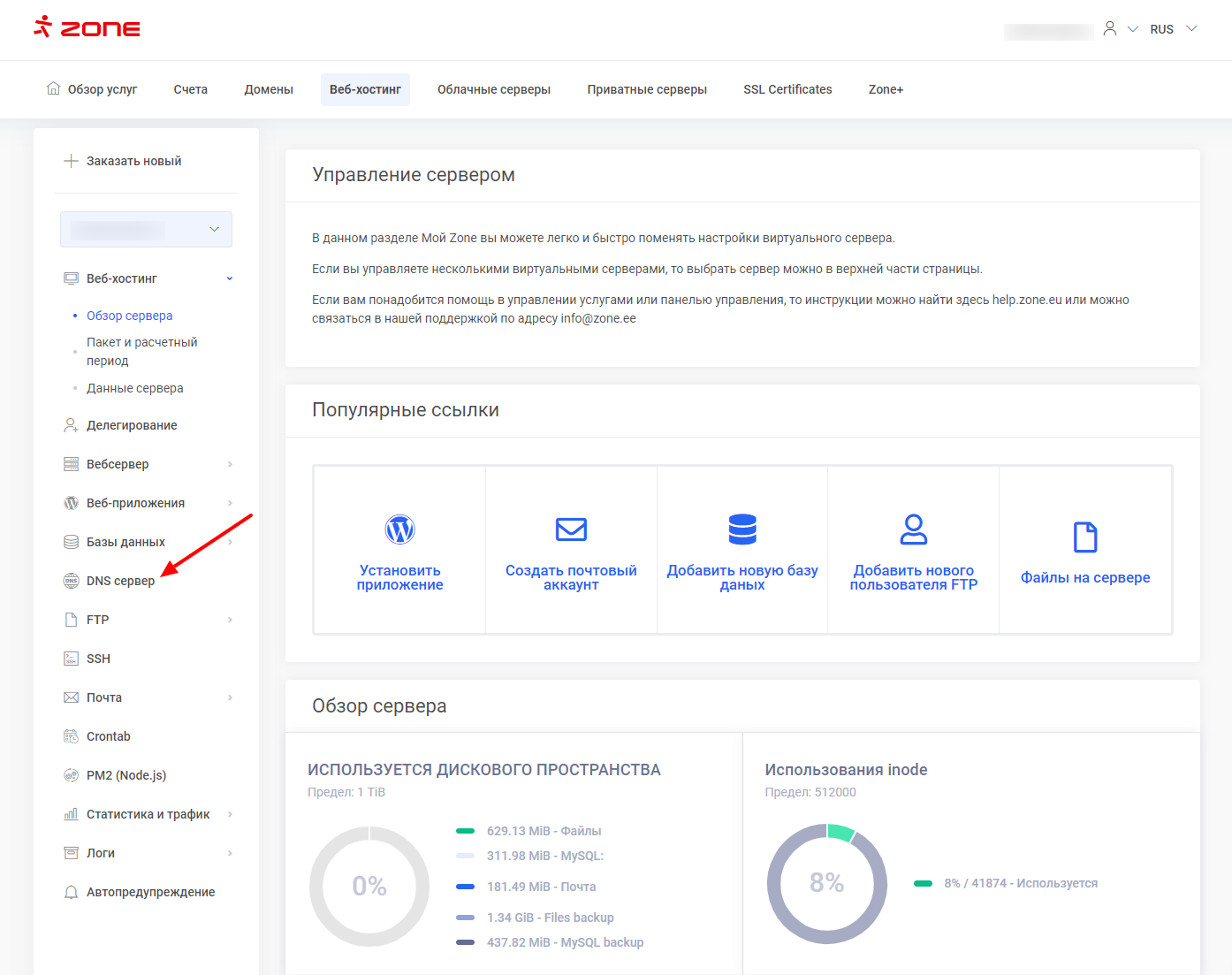Click Заказать новый button

tap(124, 161)
